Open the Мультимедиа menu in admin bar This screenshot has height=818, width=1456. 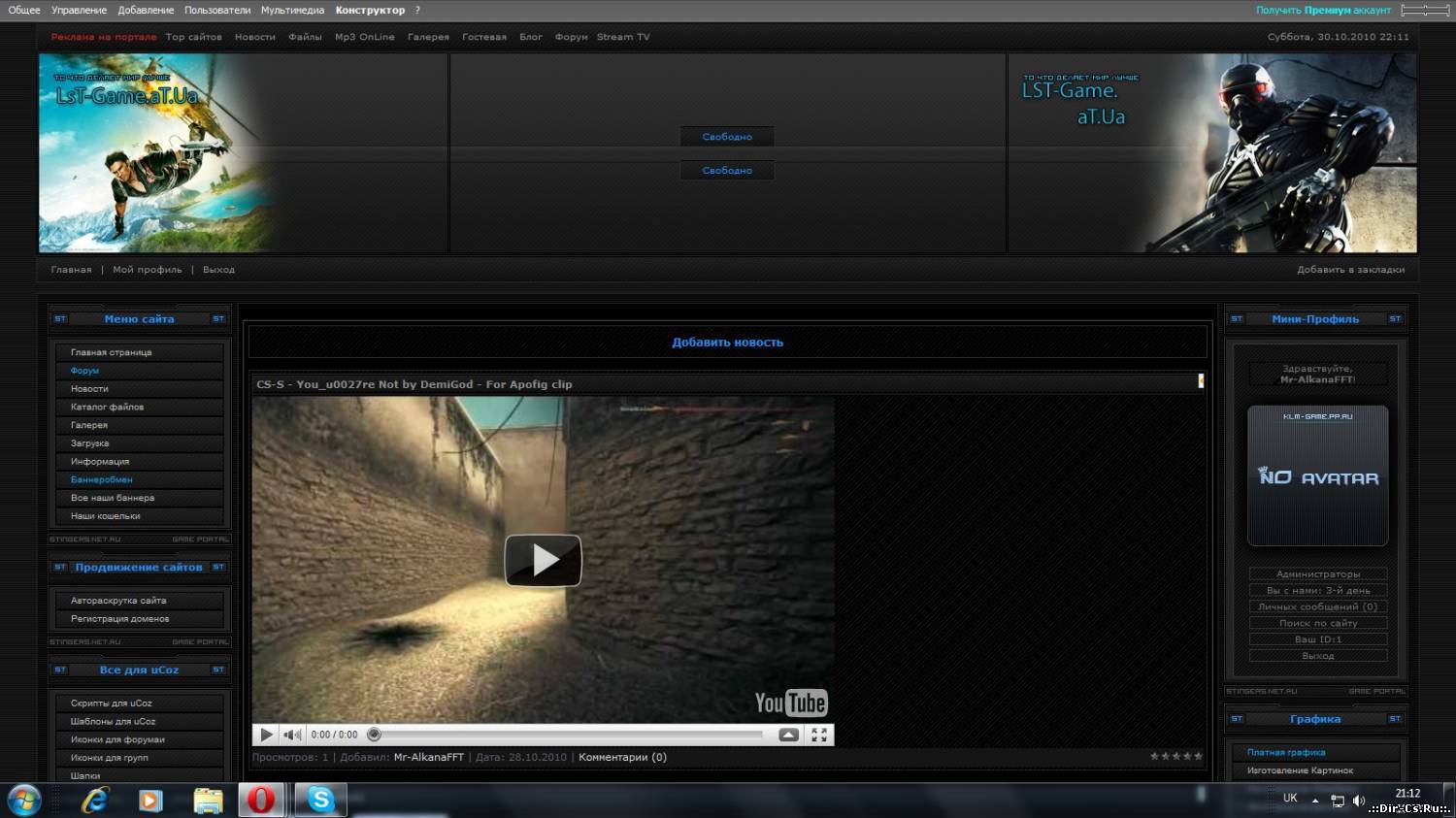[x=292, y=11]
